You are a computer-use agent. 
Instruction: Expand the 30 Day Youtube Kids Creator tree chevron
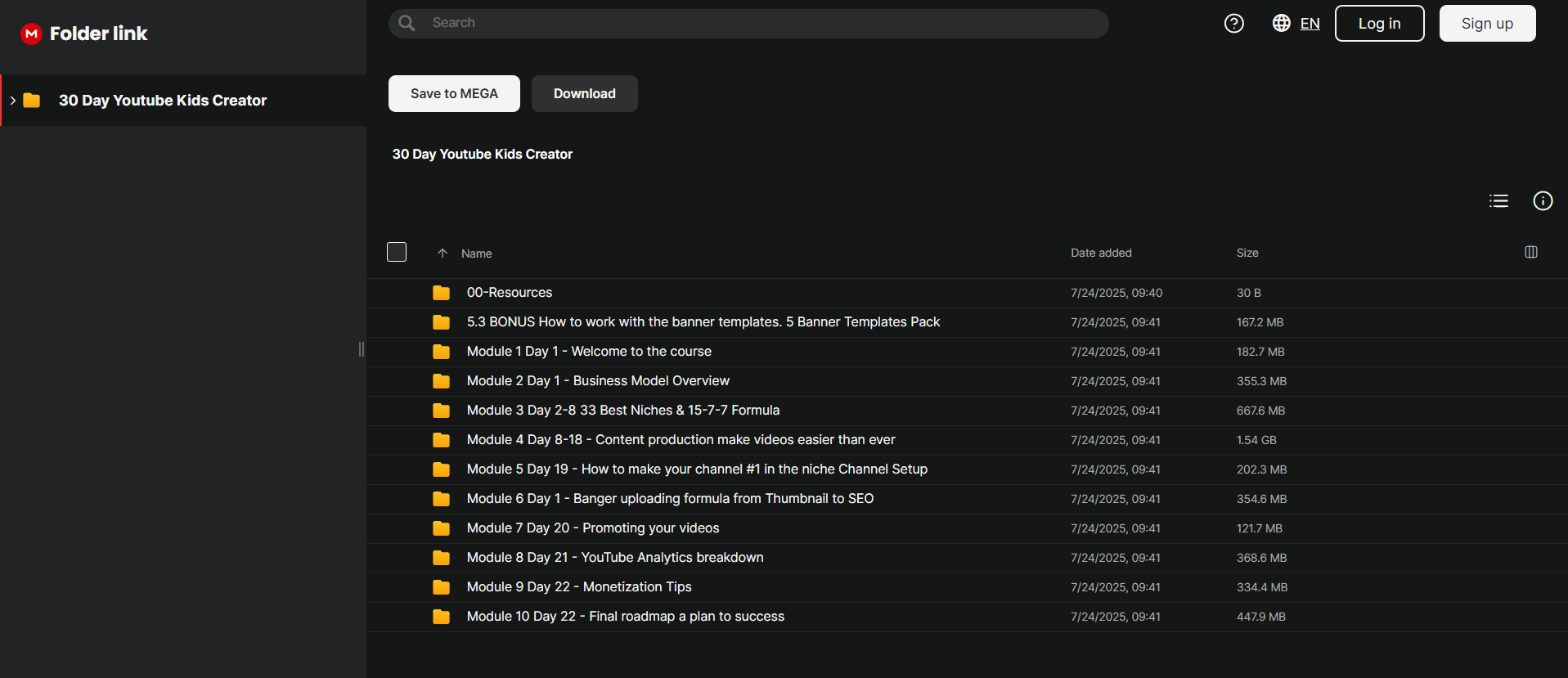coord(13,101)
